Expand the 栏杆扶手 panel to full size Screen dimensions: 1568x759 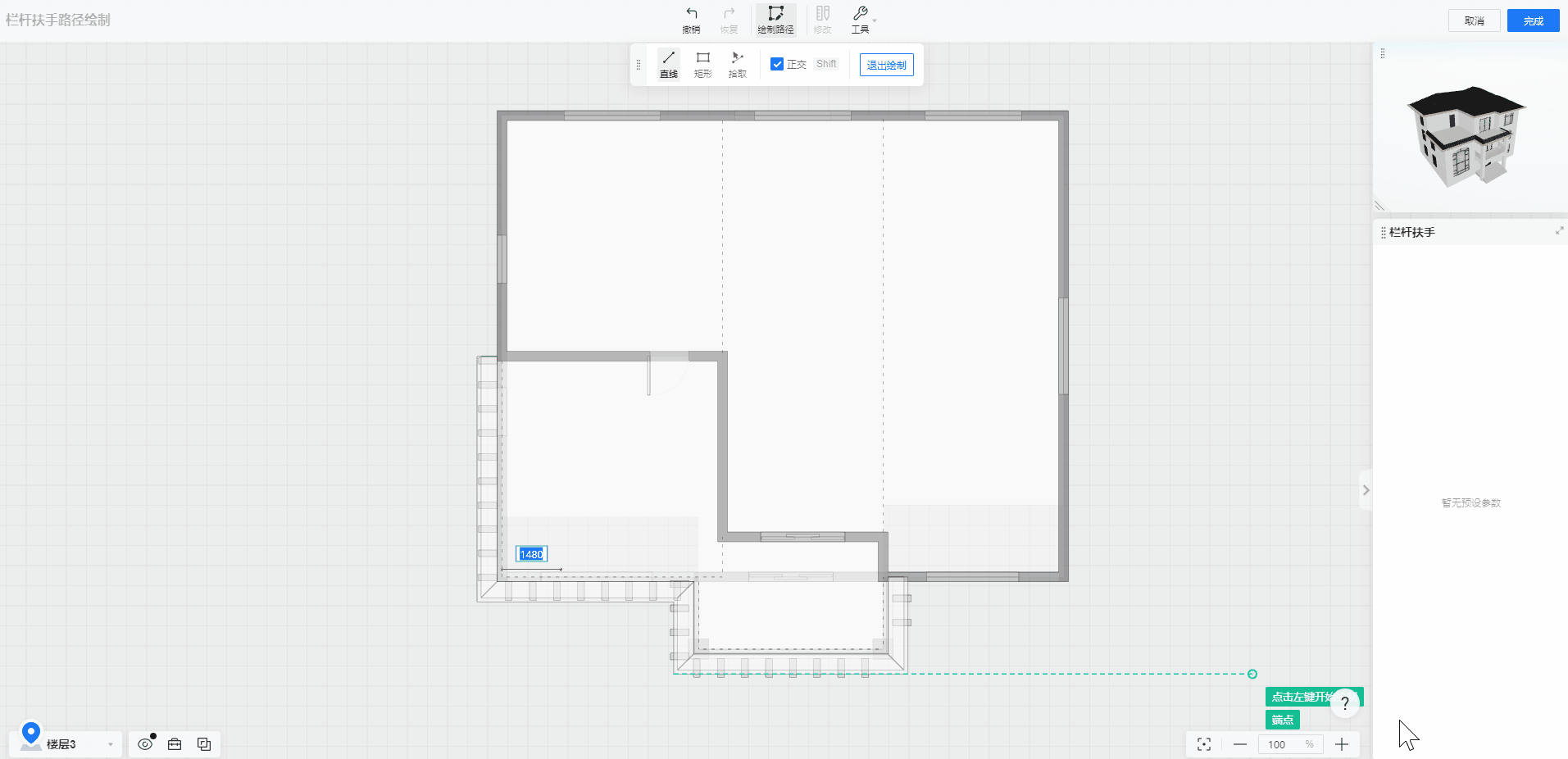click(x=1559, y=231)
